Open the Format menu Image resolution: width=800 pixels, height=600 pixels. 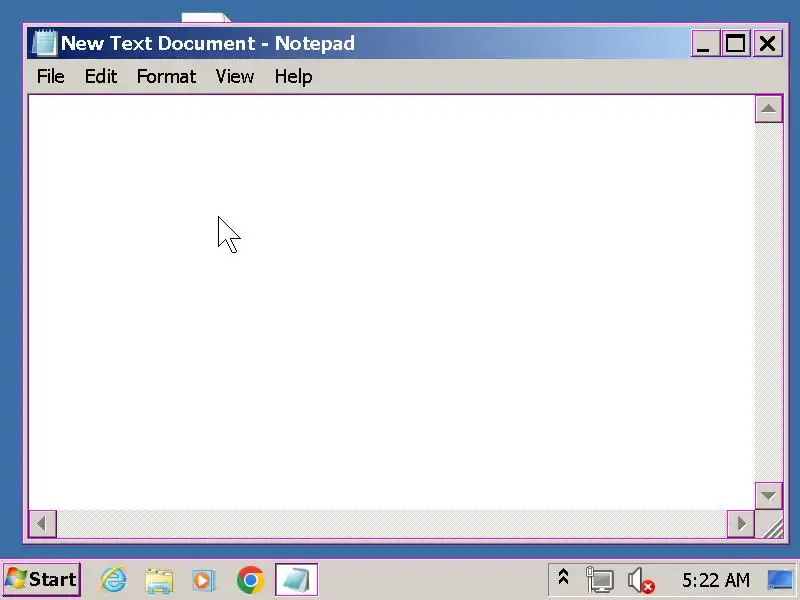click(x=166, y=77)
